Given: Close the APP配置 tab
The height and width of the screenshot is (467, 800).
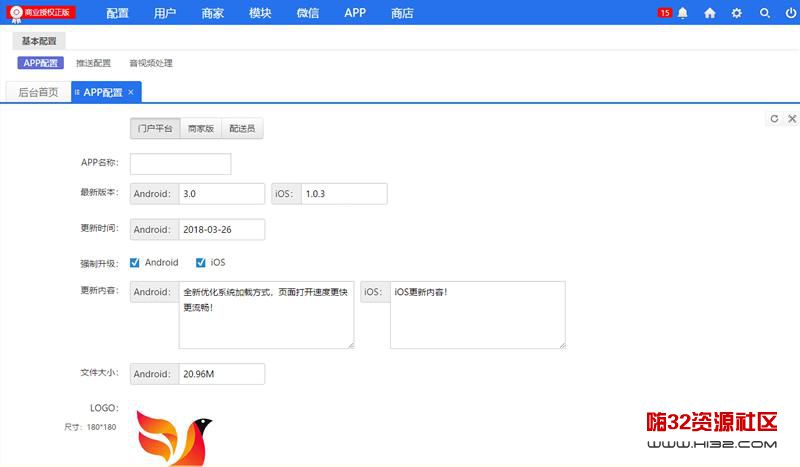Looking at the screenshot, I should (x=131, y=92).
